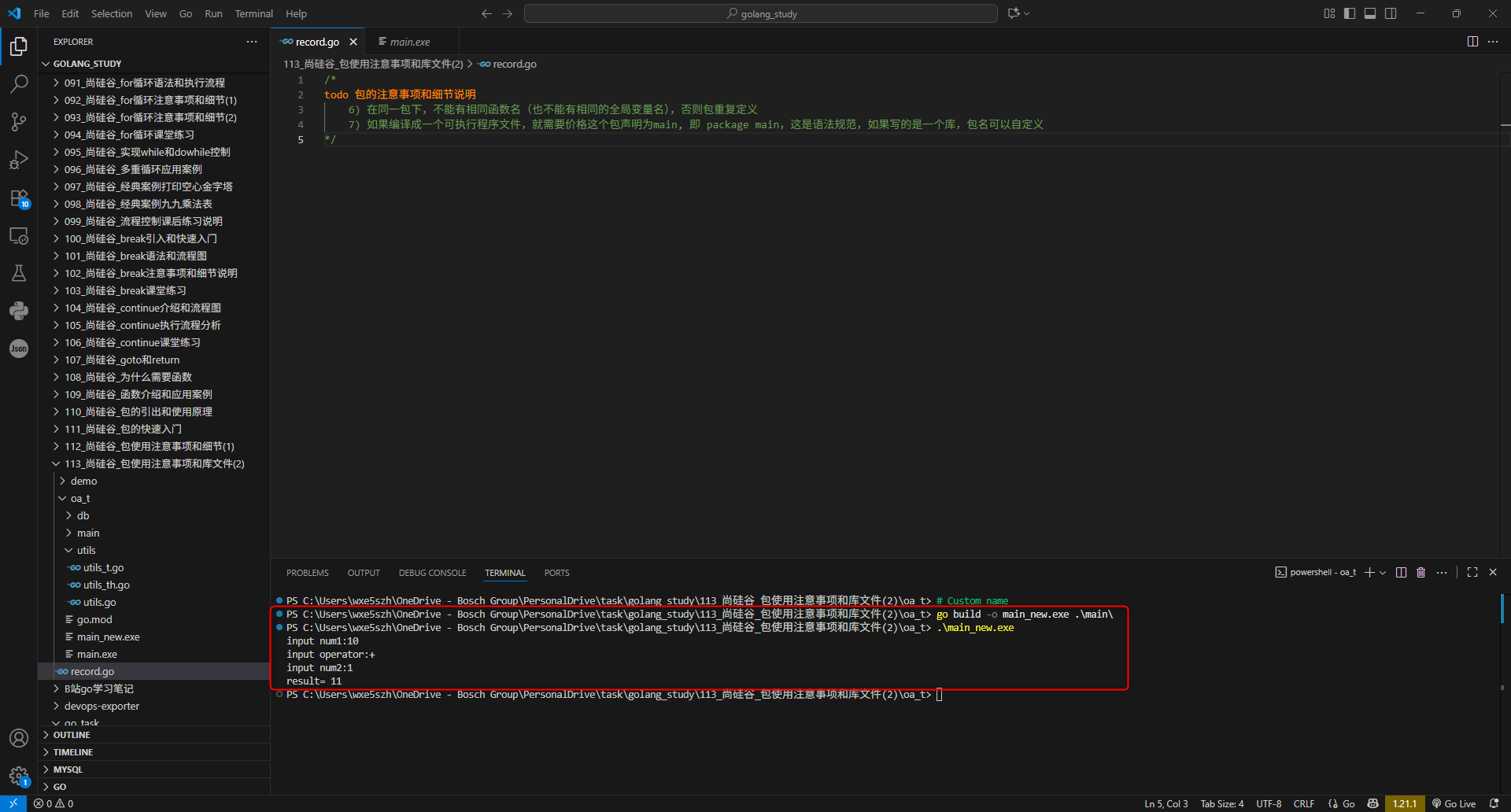Open the Extensions view

point(19,197)
